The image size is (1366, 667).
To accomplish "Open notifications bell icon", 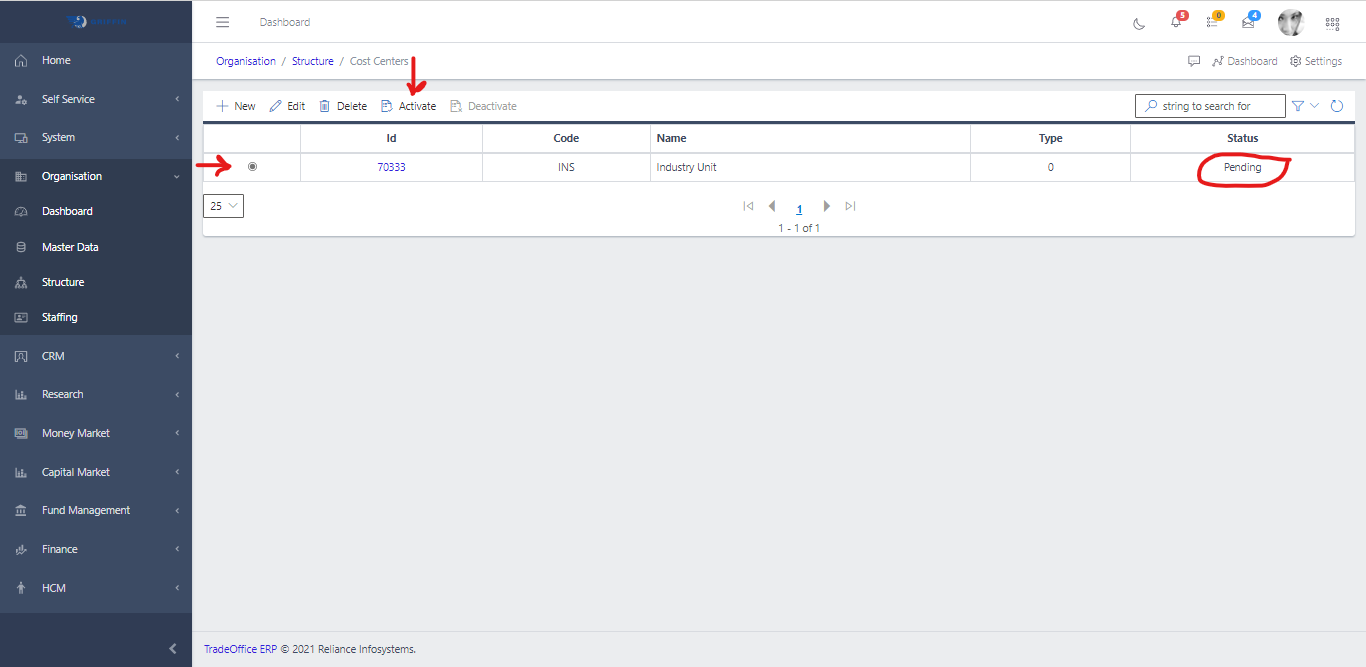I will [1176, 23].
